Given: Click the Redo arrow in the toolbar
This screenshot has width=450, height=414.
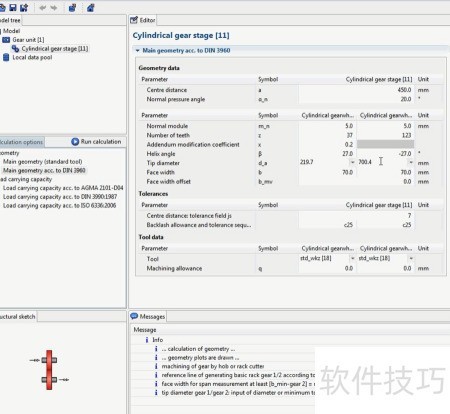Looking at the screenshot, I should tap(54, 8).
